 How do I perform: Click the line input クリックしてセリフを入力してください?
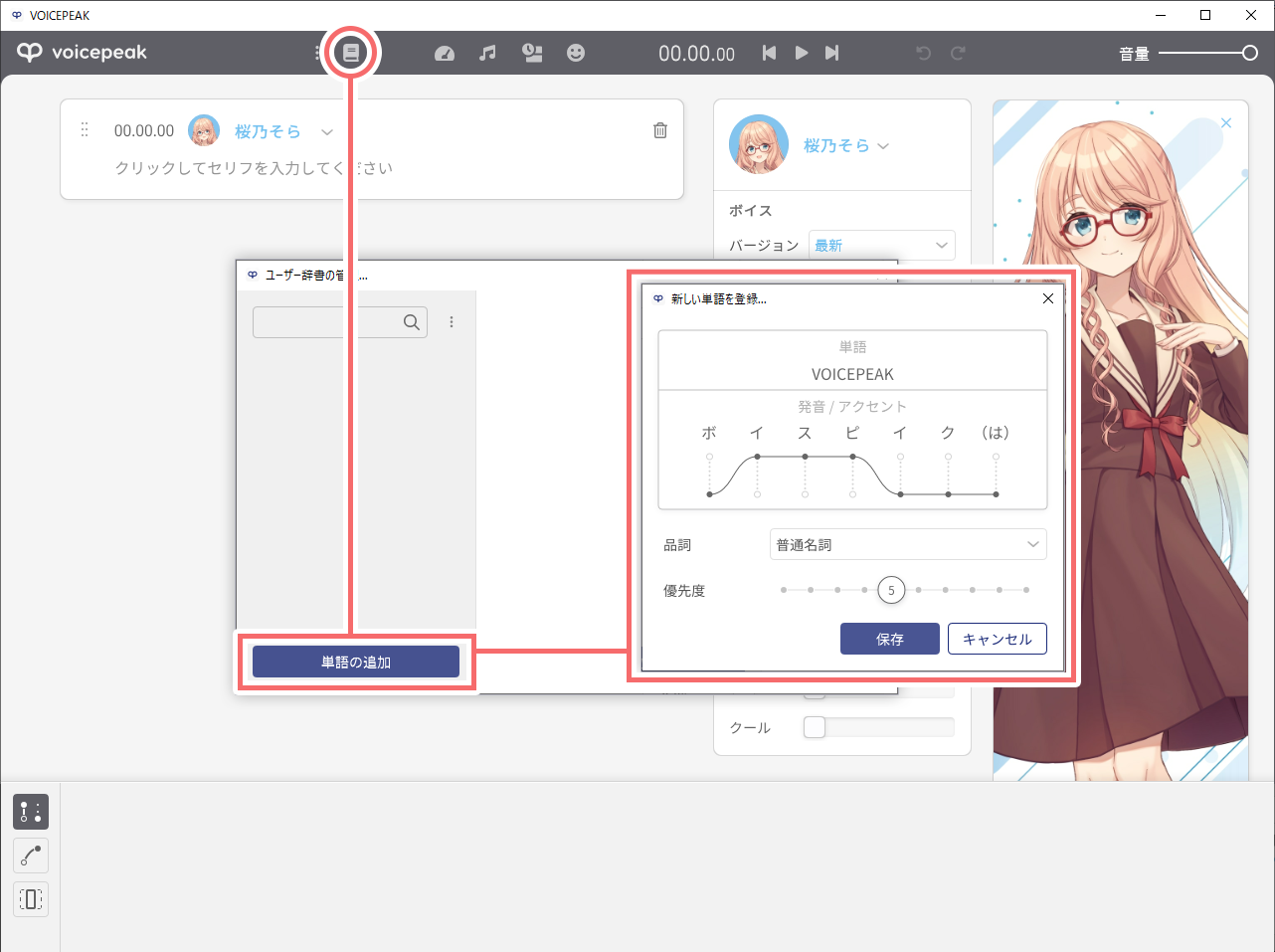point(254,168)
